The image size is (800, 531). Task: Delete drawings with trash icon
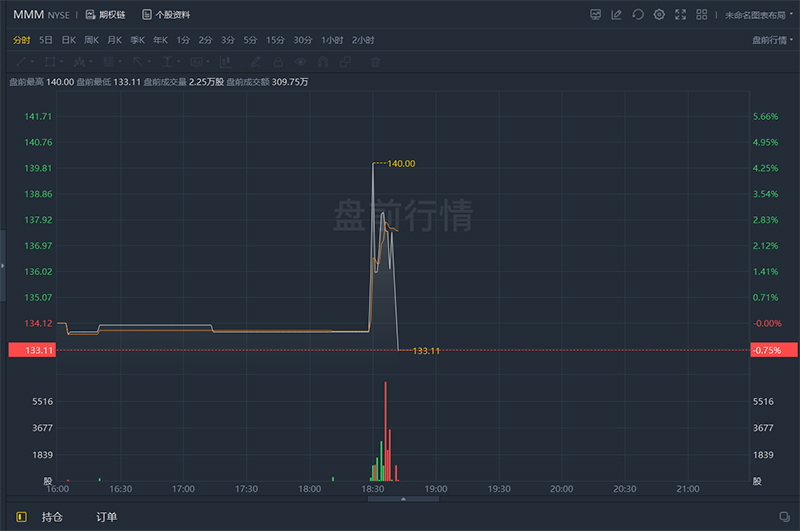tap(375, 62)
